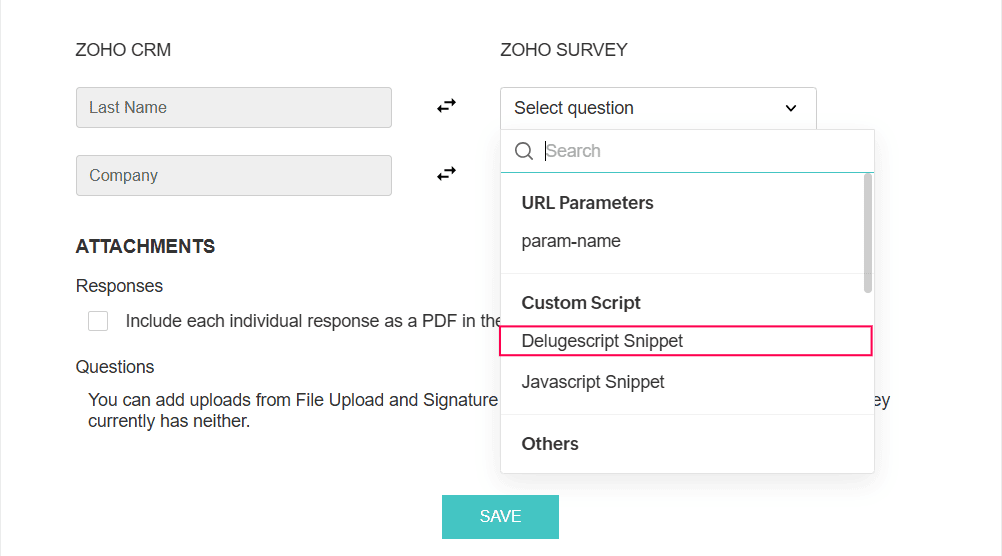
Task: Focus the Search field in the dropdown
Action: 700,151
